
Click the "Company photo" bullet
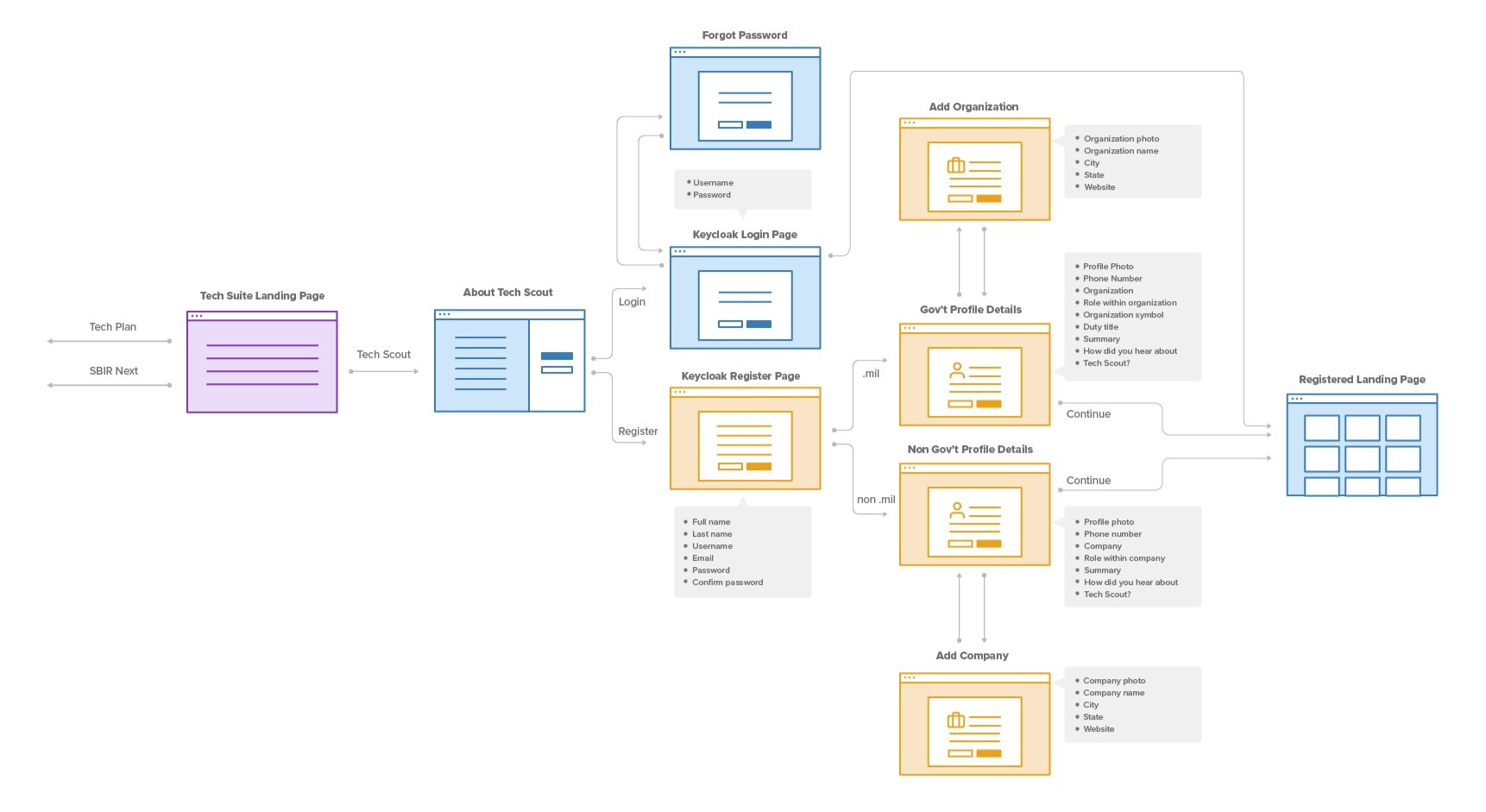tap(1114, 681)
